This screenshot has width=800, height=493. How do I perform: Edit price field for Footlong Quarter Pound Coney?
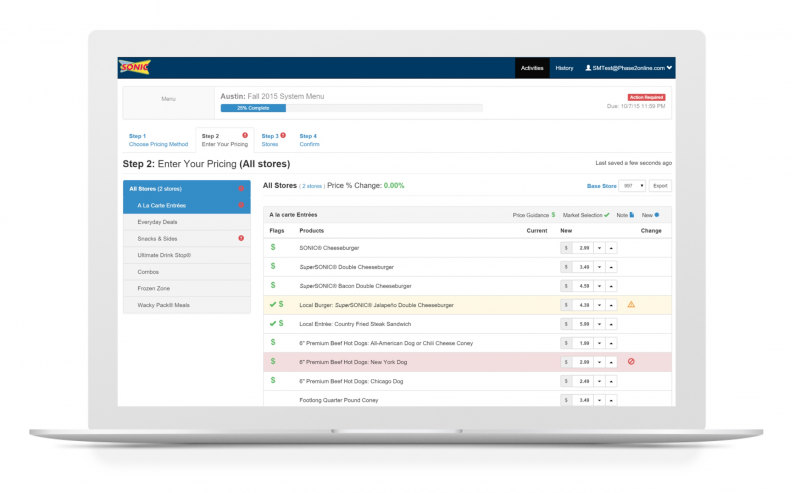pyautogui.click(x=583, y=400)
